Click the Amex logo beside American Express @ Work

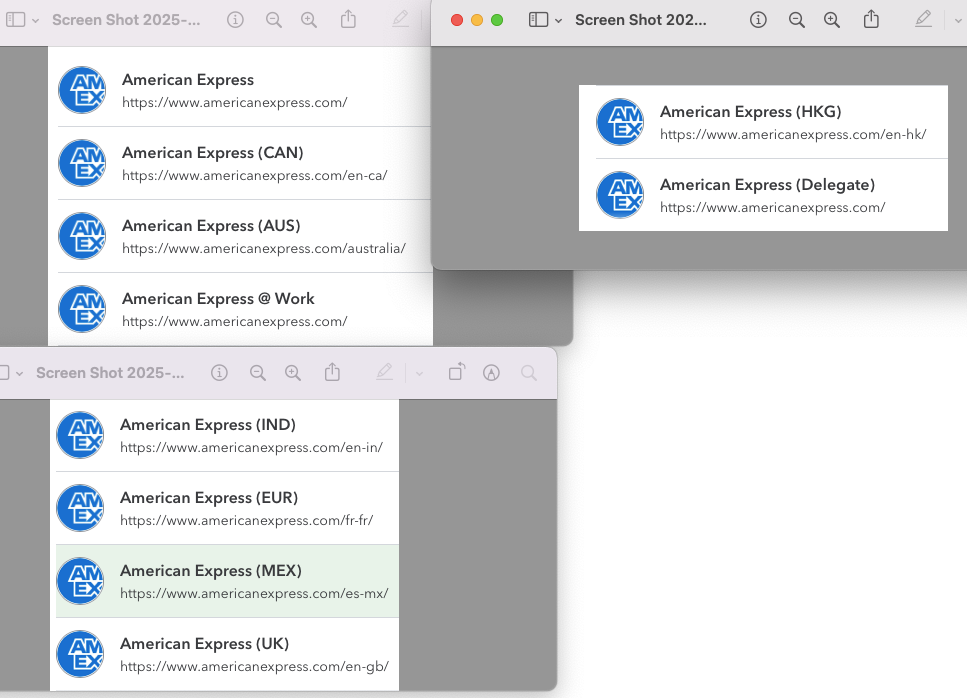tap(82, 309)
